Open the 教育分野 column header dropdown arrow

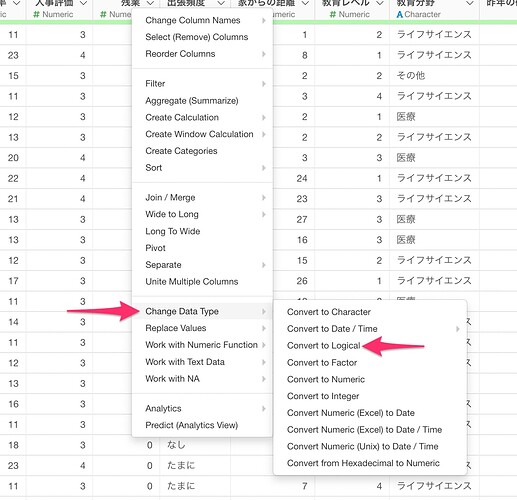pos(470,3)
